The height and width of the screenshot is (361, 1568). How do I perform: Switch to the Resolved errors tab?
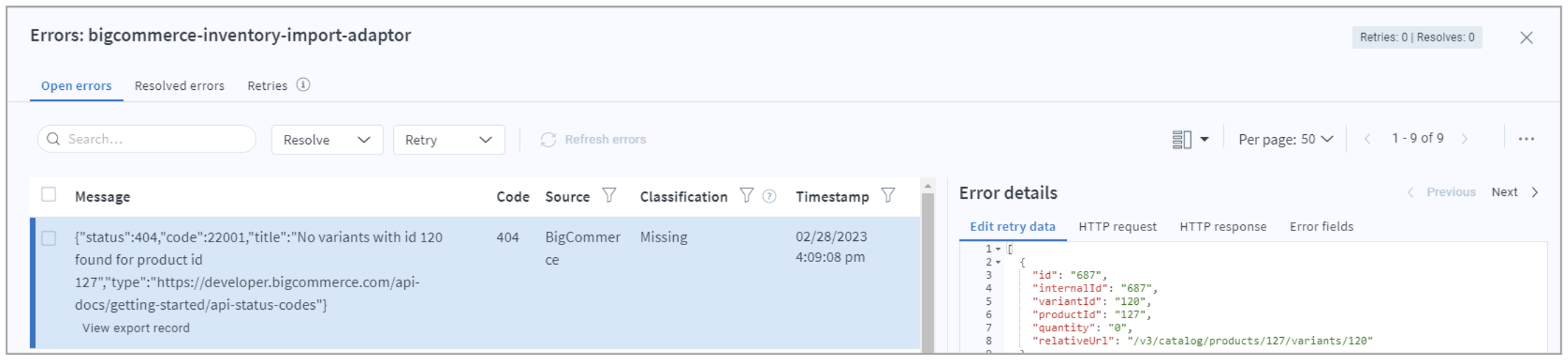179,86
